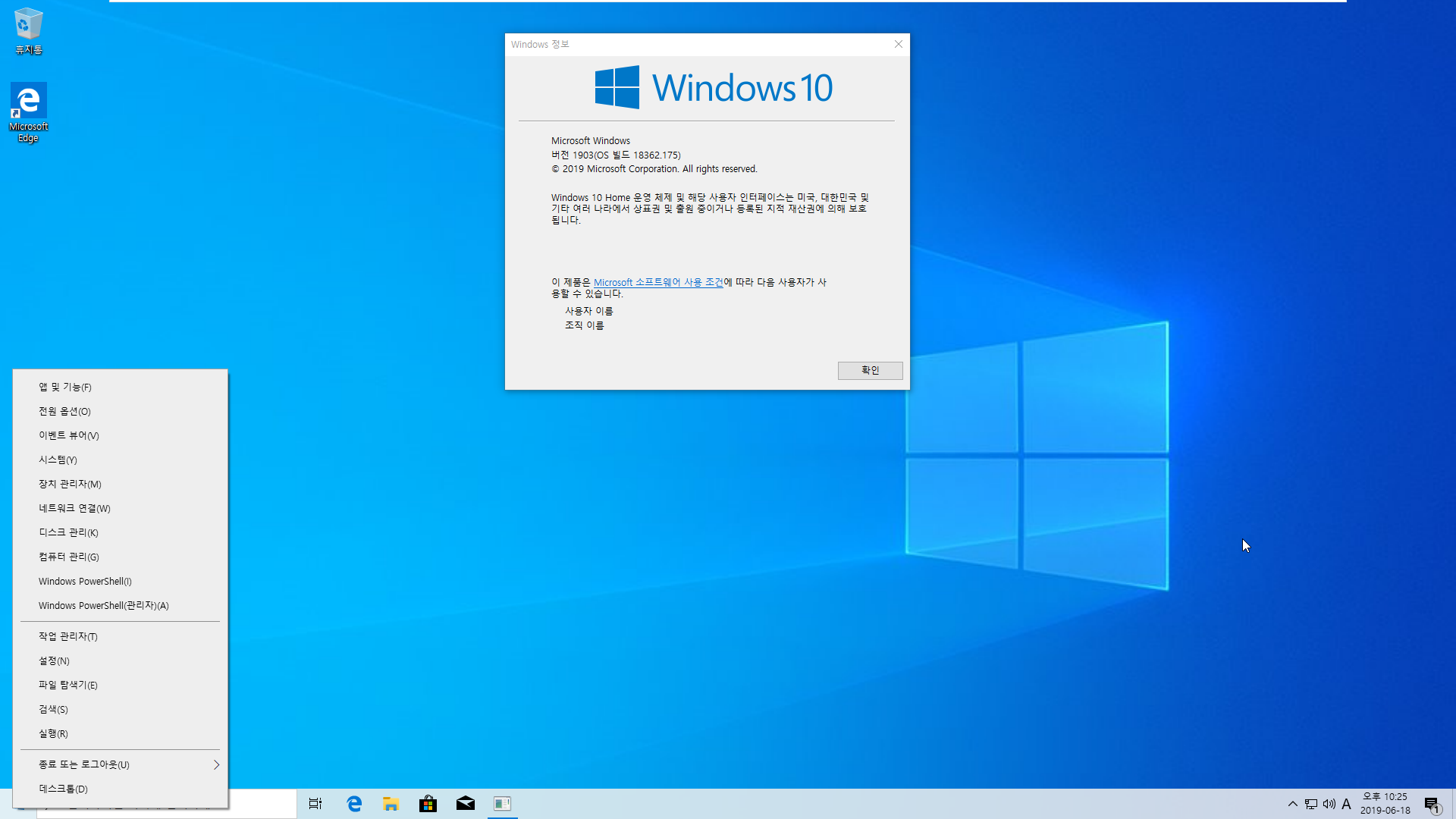Open File Explorer from the taskbar
This screenshot has width=1456, height=819.
391,804
